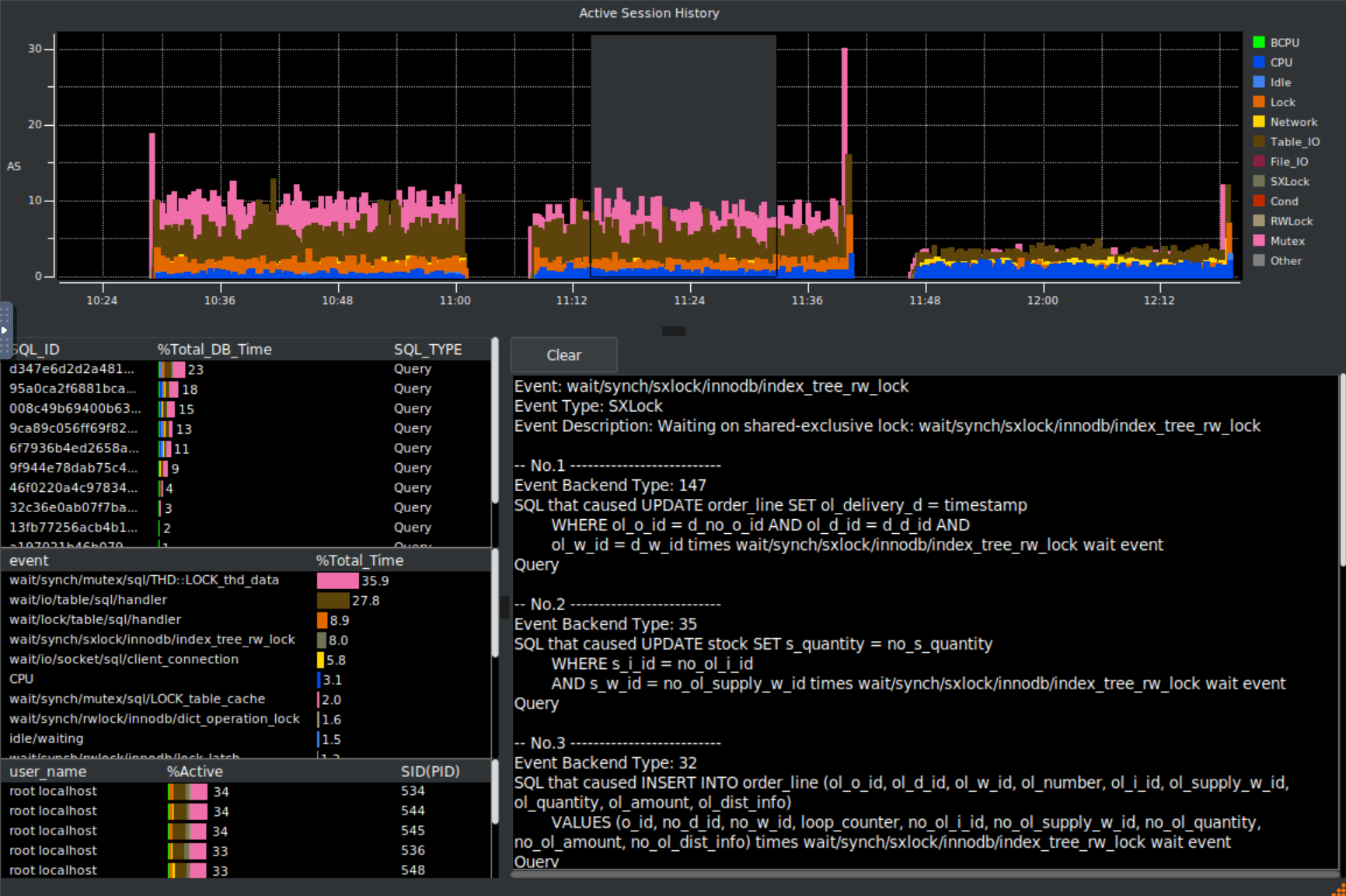Select event wait/io/table/sql/handler

pyautogui.click(x=246, y=600)
